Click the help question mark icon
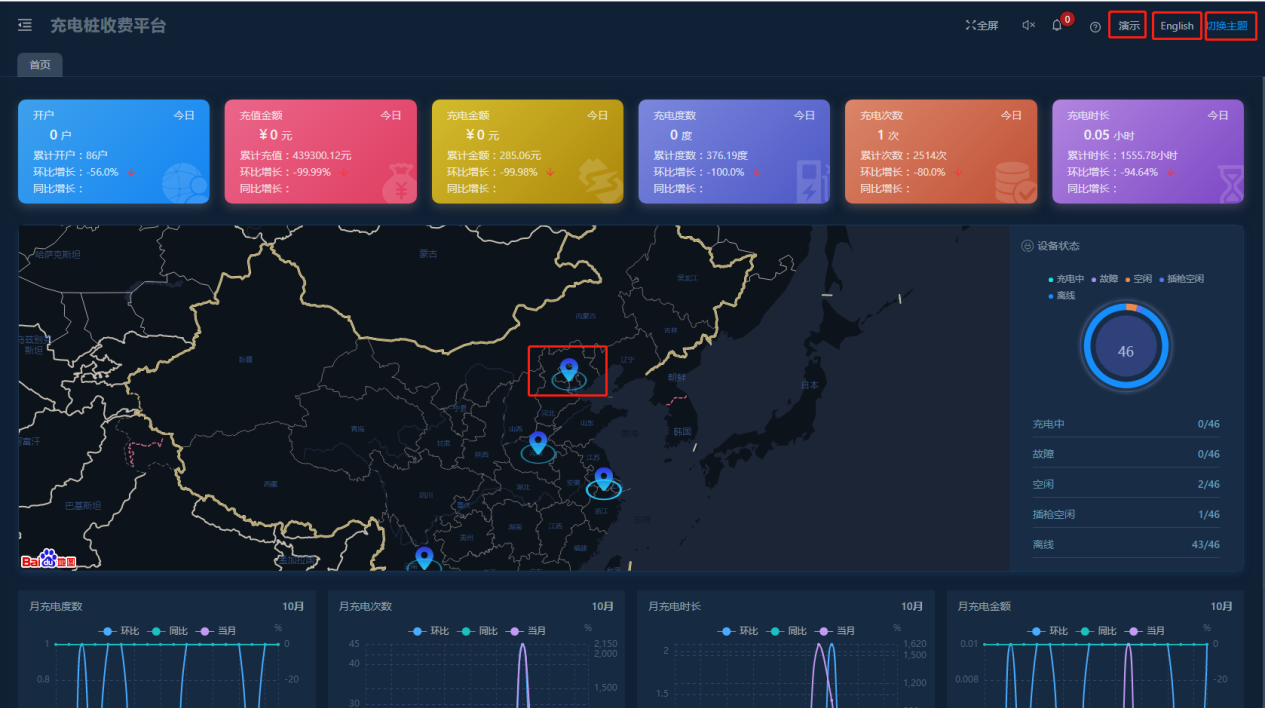Image resolution: width=1265 pixels, height=708 pixels. click(1095, 27)
